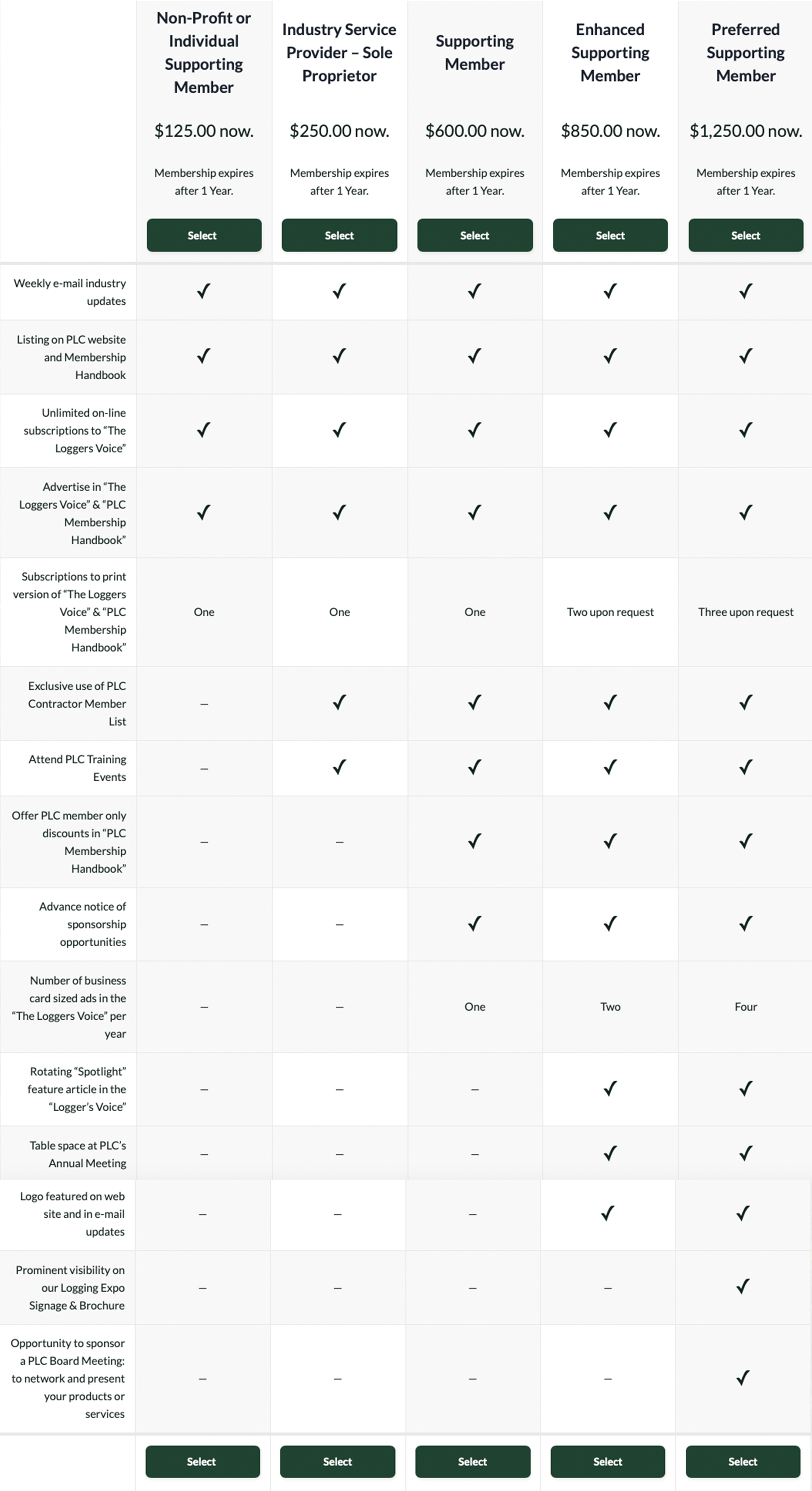812x1491 pixels.
Task: Click the Logo featured checkmark in Preferred column
Action: click(745, 1214)
